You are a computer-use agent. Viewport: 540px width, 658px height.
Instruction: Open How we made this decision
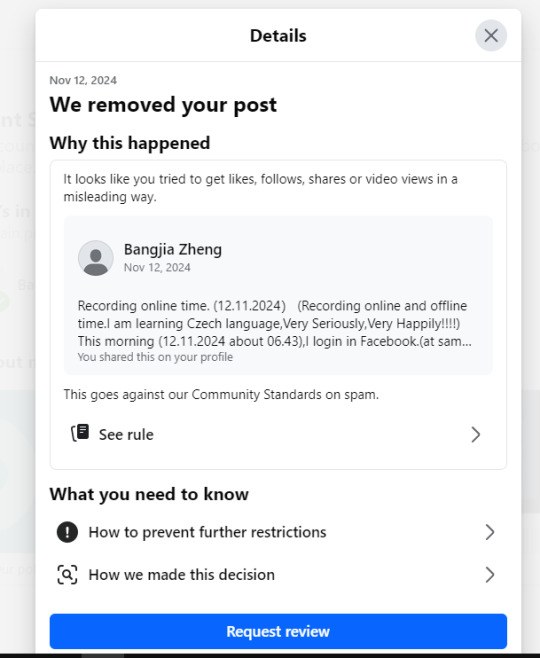coord(278,574)
